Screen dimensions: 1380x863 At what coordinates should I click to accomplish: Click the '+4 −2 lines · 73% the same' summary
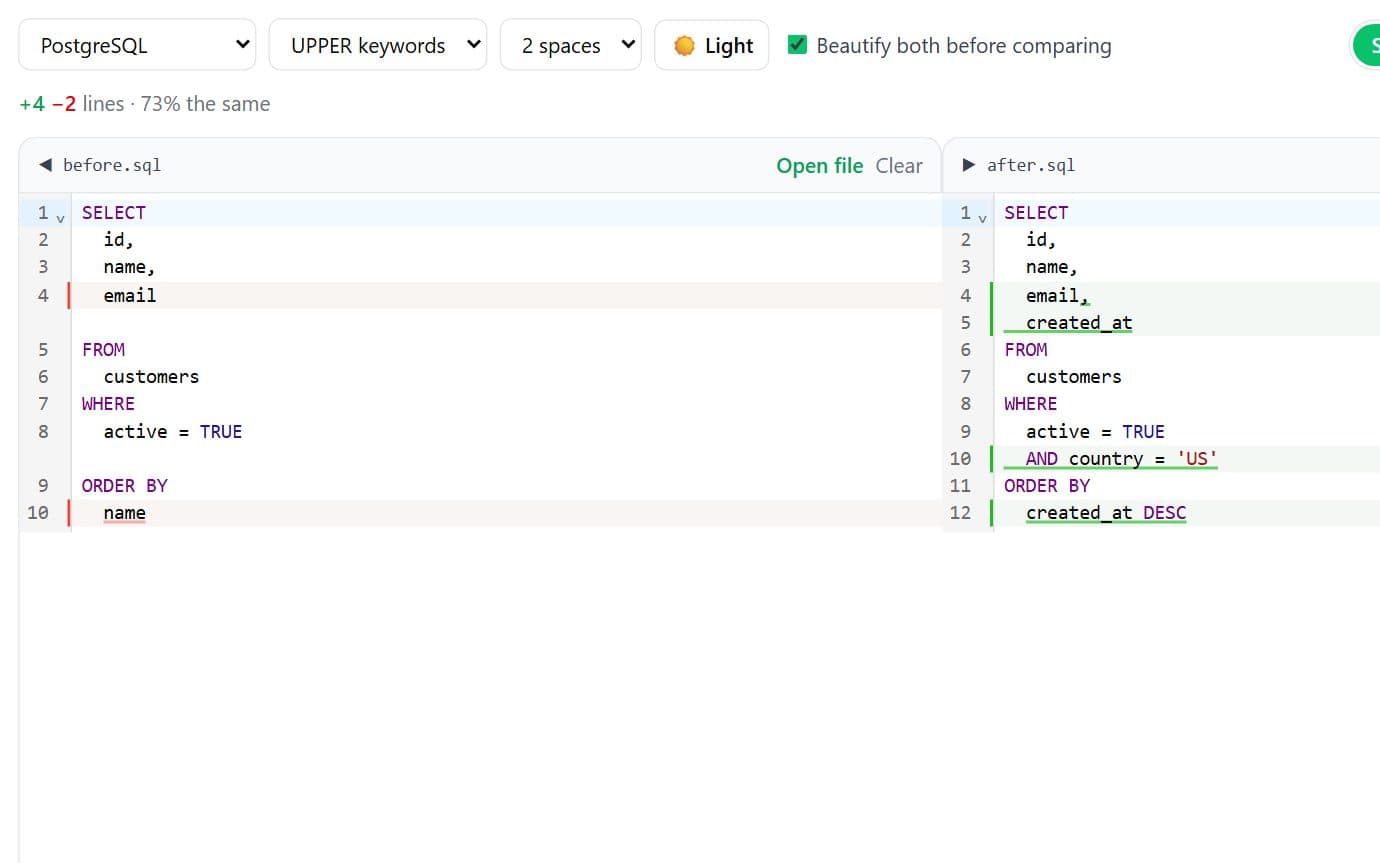(x=145, y=104)
